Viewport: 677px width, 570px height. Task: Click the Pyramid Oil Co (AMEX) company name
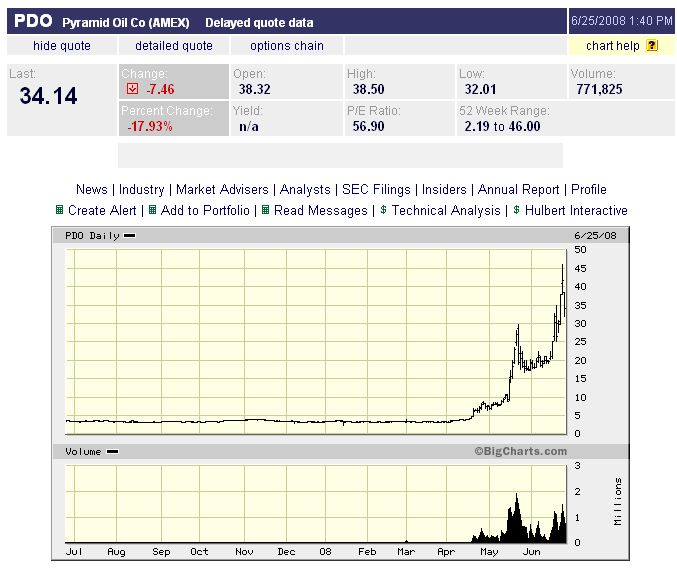tap(126, 22)
